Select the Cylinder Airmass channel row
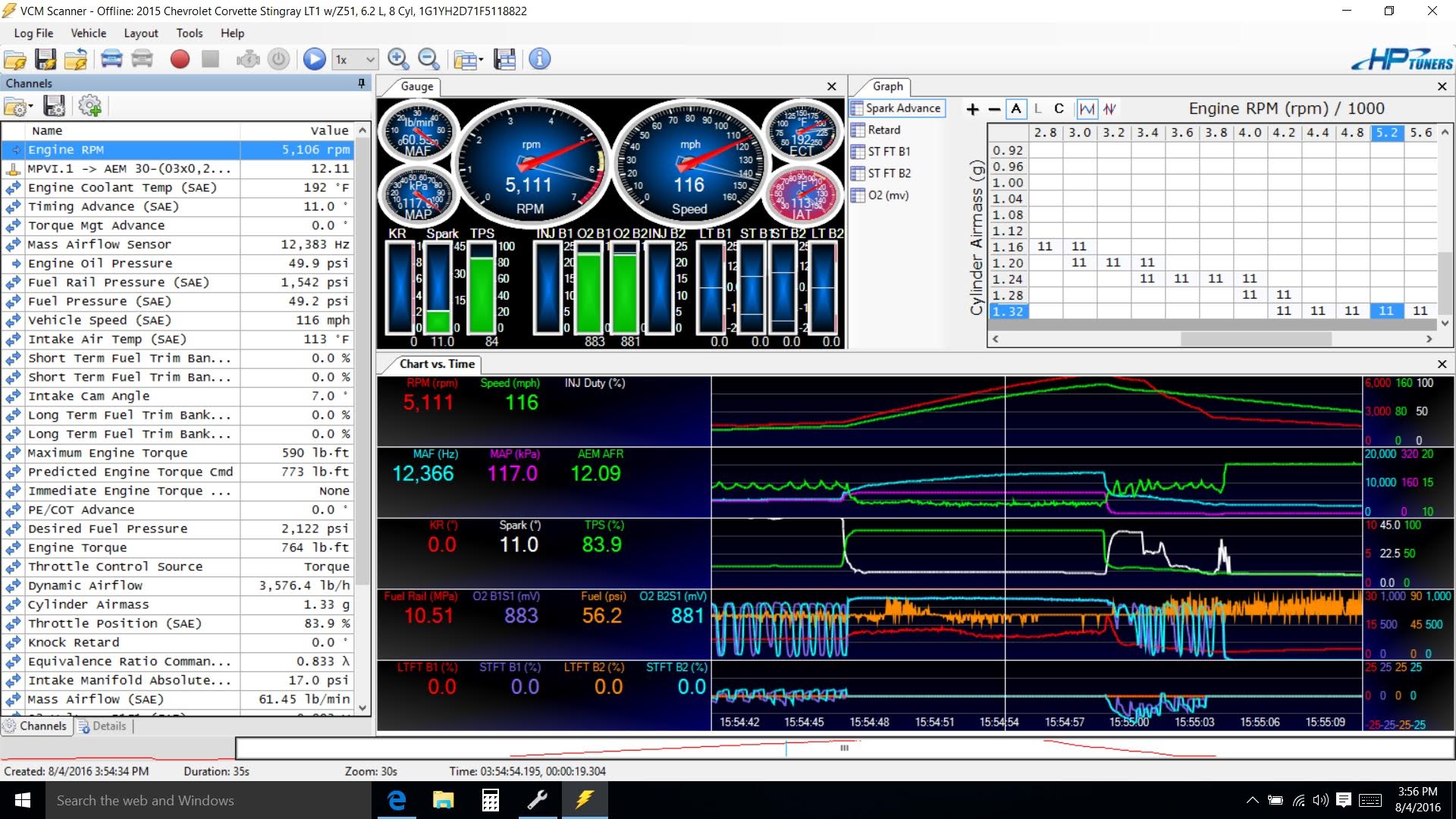This screenshot has width=1456, height=819. pos(178,604)
